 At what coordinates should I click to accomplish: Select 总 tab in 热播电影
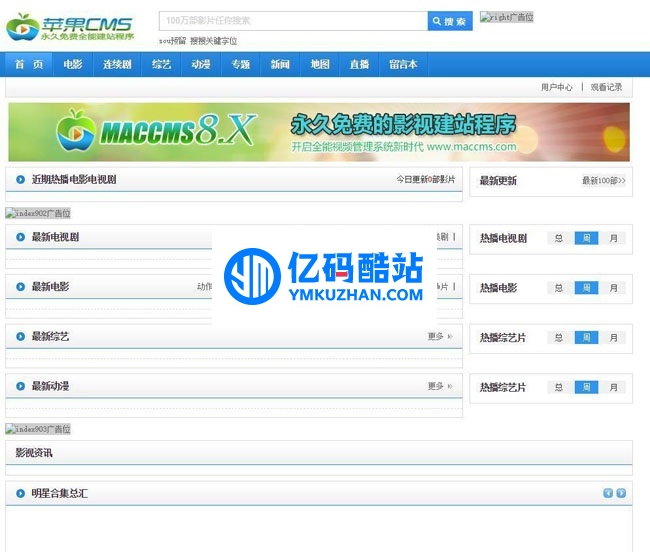pyautogui.click(x=559, y=288)
